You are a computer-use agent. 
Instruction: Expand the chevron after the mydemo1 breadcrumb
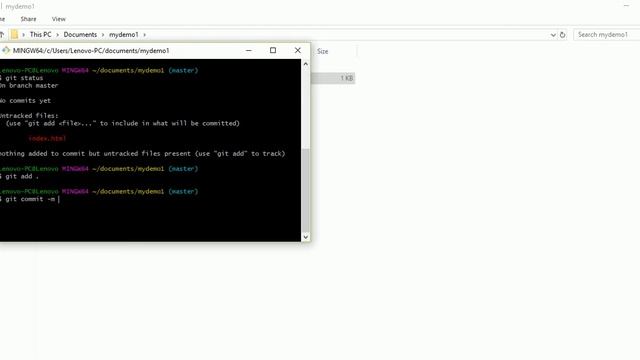[x=144, y=35]
